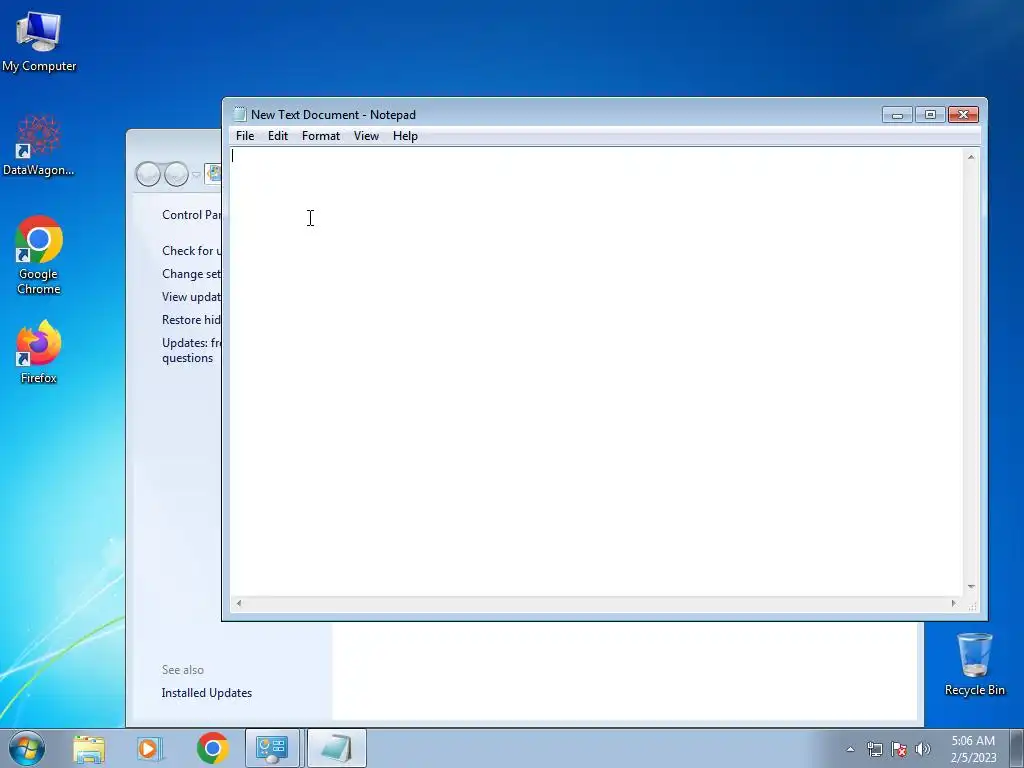The width and height of the screenshot is (1024, 768).
Task: Open View update history link
Action: click(191, 296)
